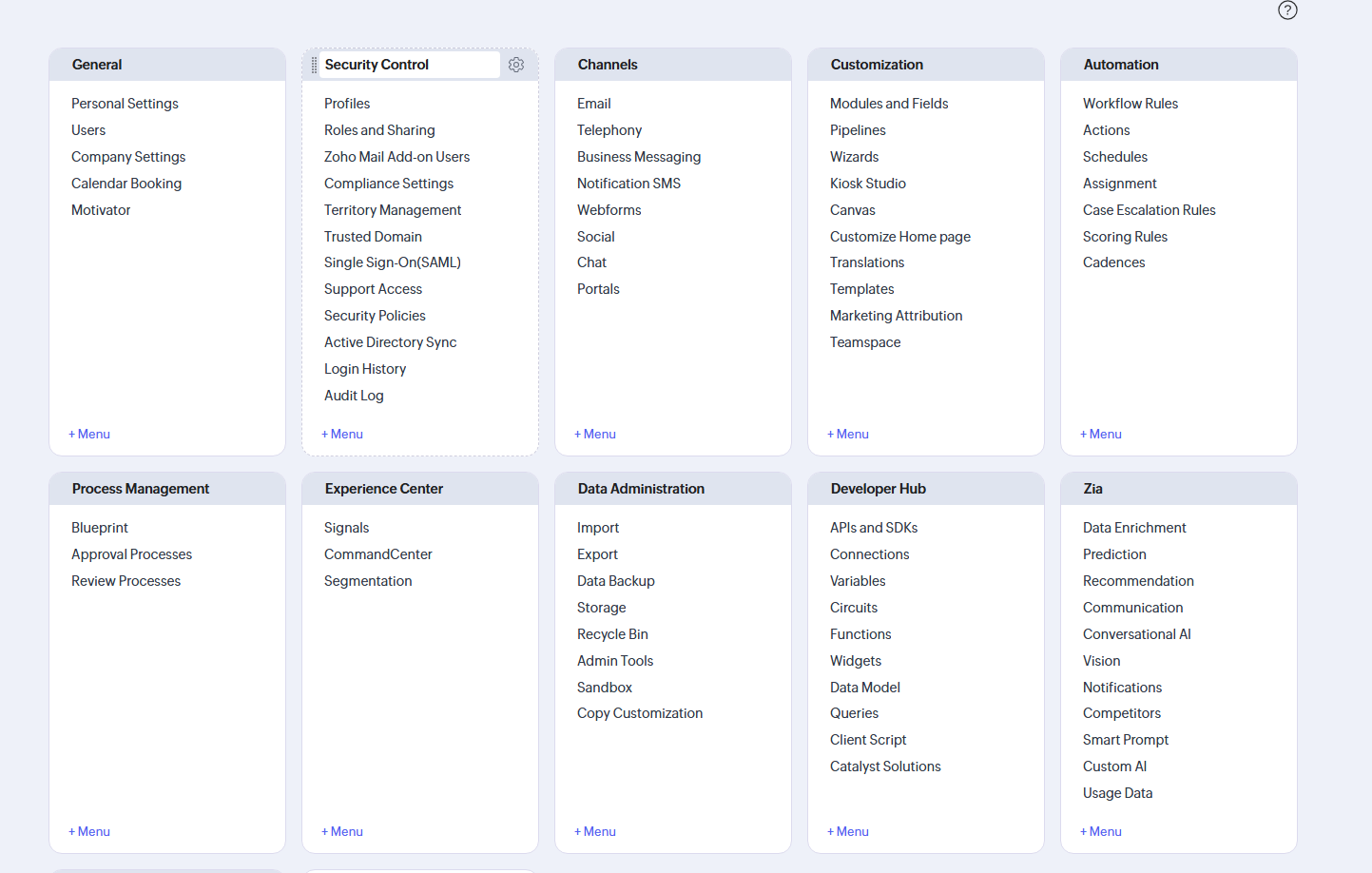Image resolution: width=1372 pixels, height=873 pixels.
Task: Add a menu to Developer Hub card
Action: tap(848, 831)
